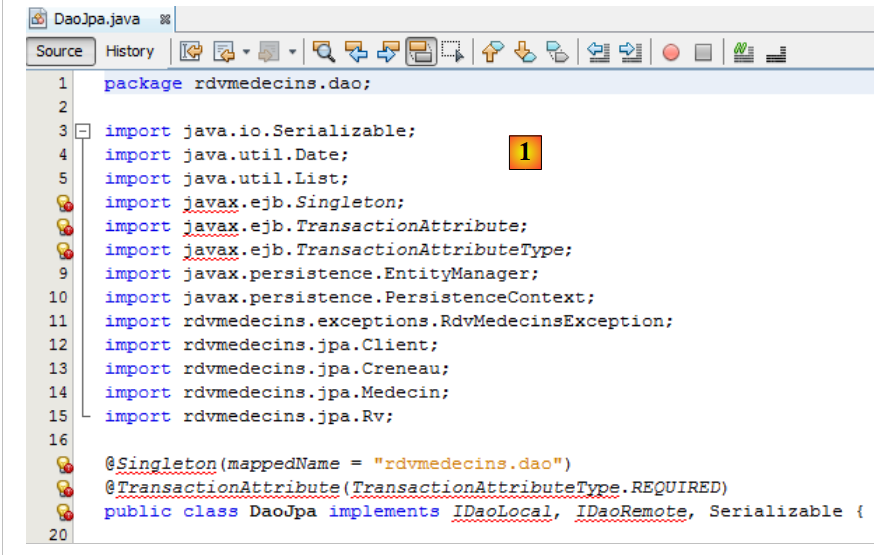884x555 pixels.
Task: Start macro recording with red circle
Action: pyautogui.click(x=671, y=52)
